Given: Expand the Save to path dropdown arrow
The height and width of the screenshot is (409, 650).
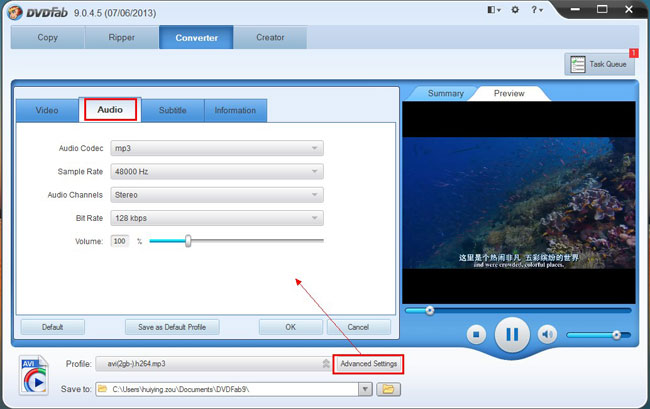Looking at the screenshot, I should (365, 389).
